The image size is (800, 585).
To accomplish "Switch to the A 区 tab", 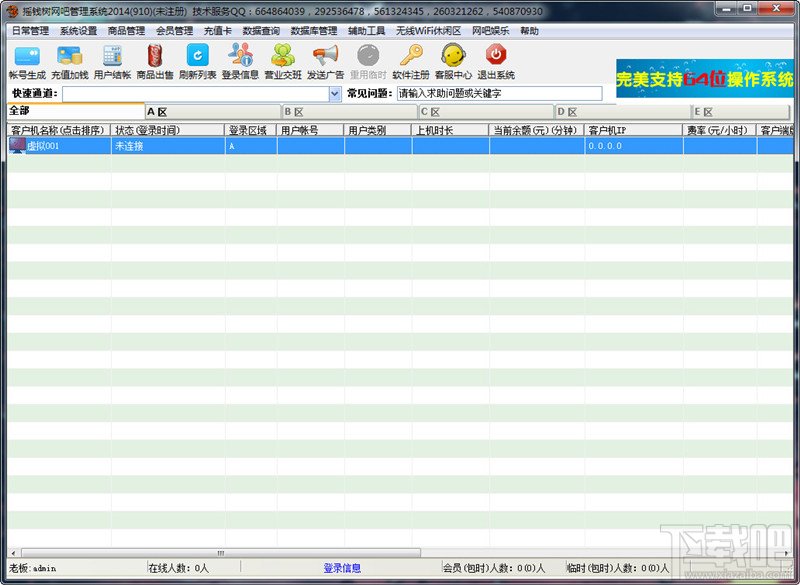I will (x=213, y=112).
